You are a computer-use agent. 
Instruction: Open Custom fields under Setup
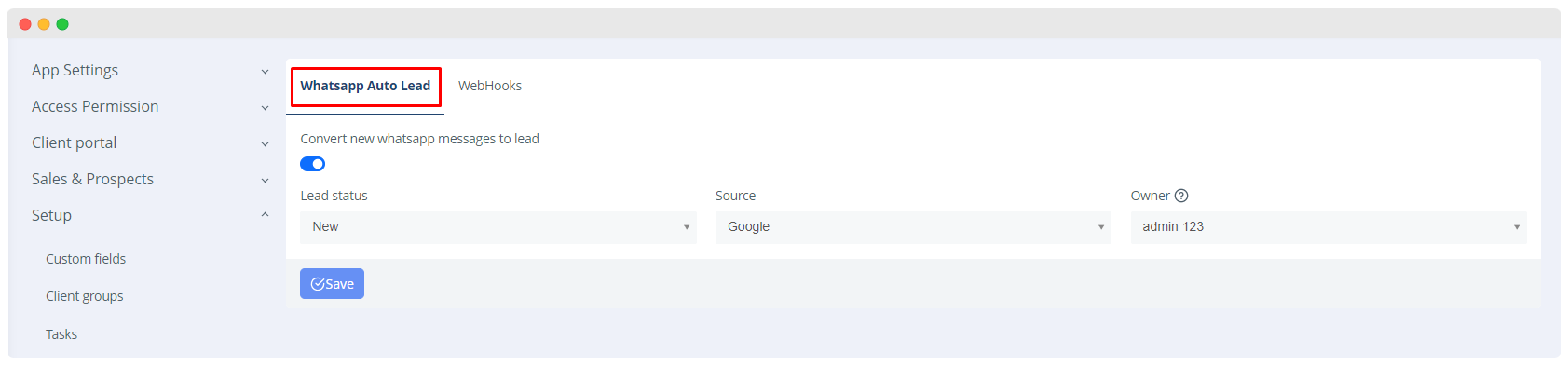[x=86, y=259]
